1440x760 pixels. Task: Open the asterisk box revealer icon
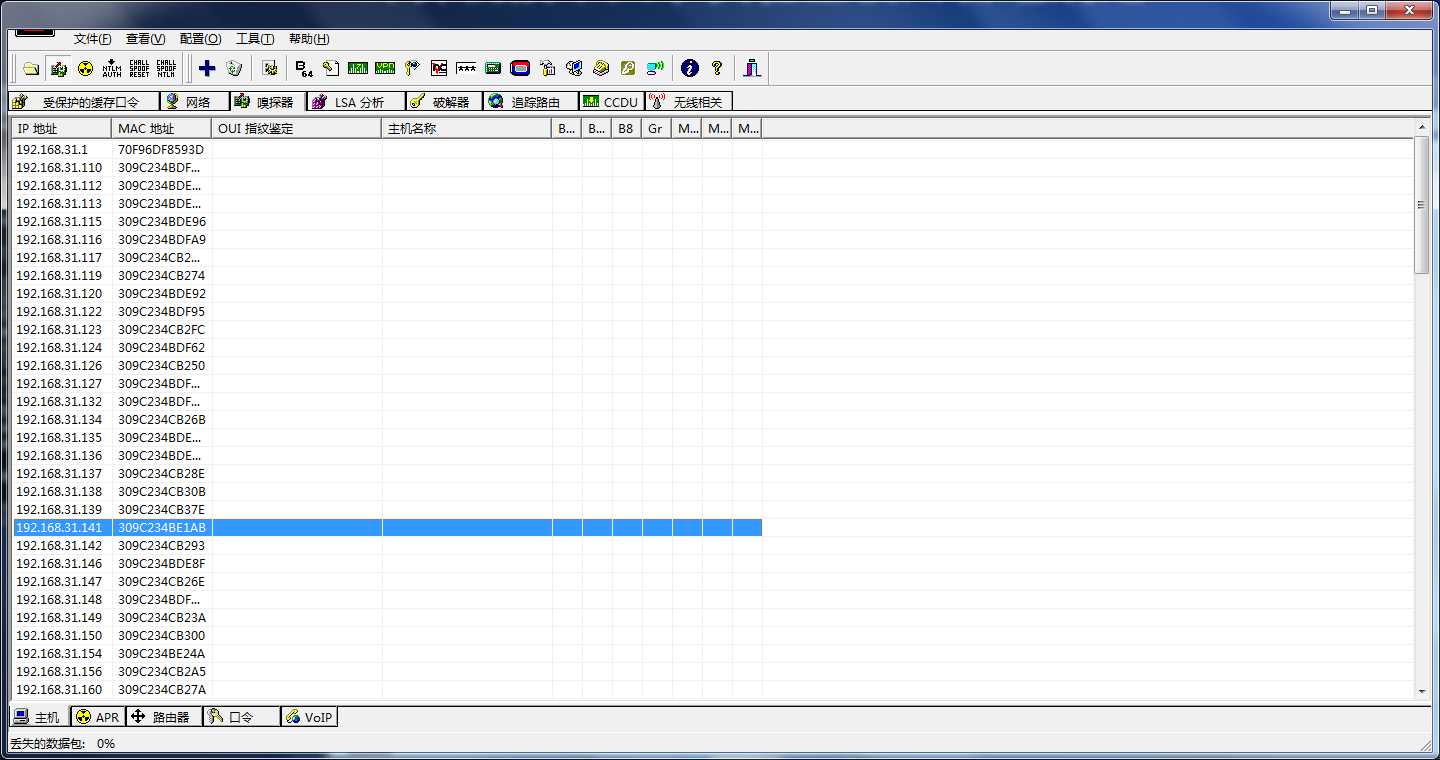(466, 68)
